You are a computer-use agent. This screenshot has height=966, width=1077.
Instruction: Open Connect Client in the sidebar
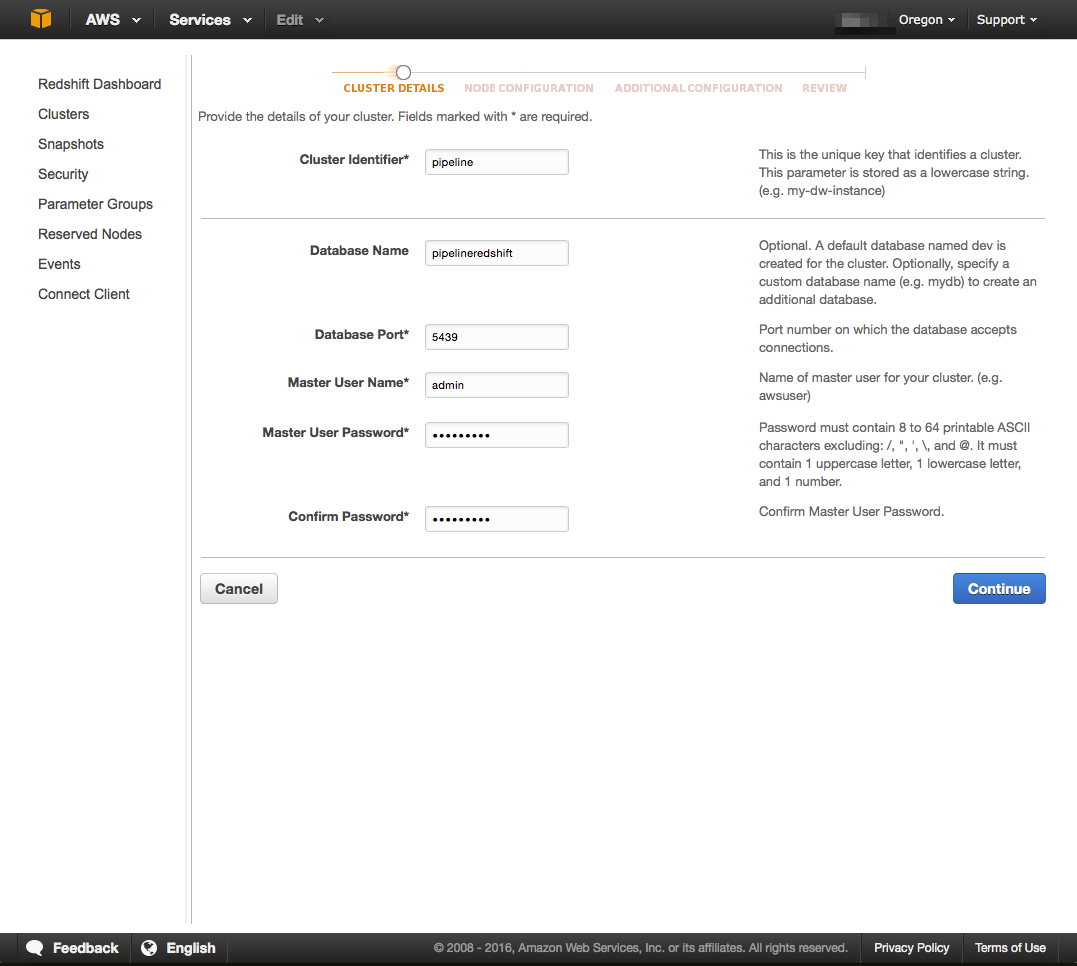tap(84, 294)
